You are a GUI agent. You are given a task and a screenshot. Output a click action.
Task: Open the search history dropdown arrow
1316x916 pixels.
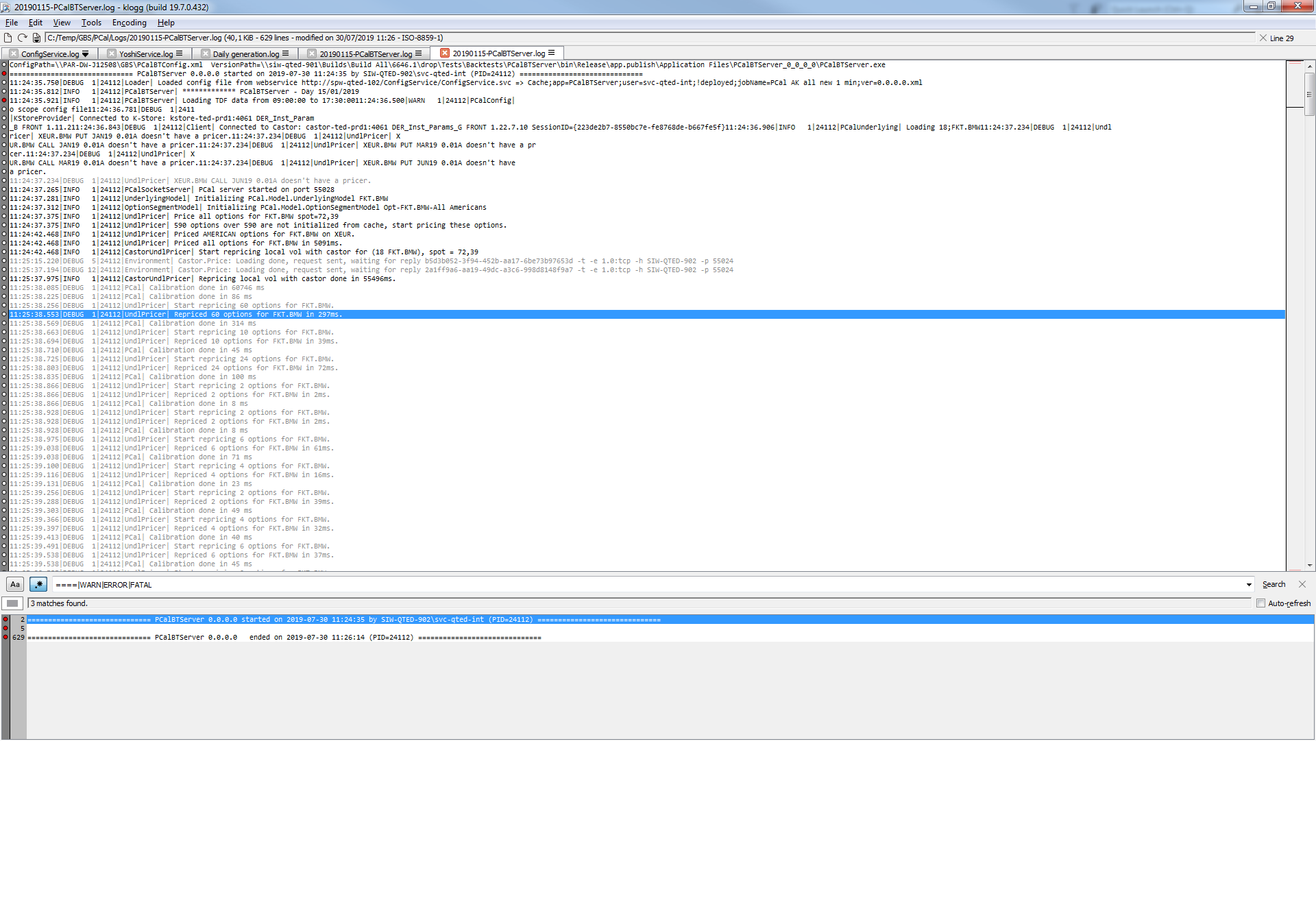click(x=1249, y=585)
